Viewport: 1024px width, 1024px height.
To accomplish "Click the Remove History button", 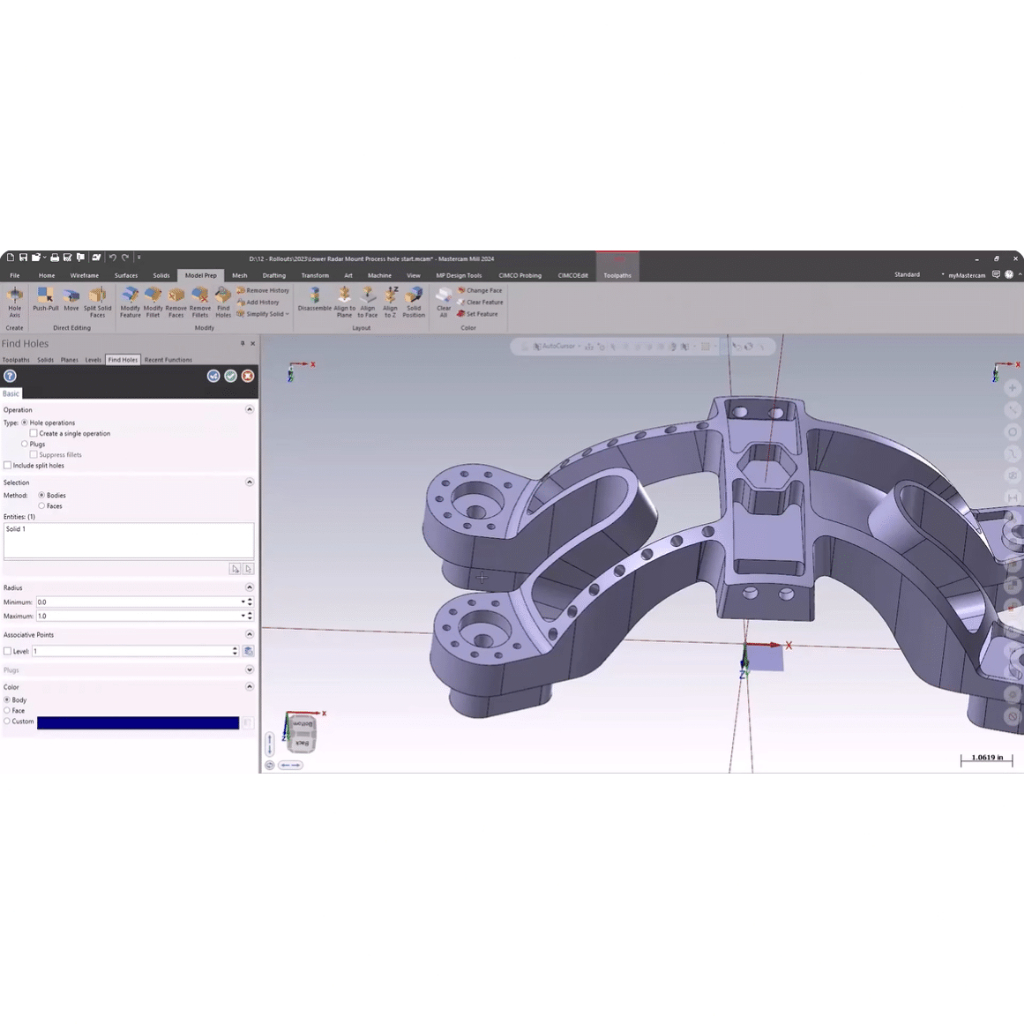I will [x=264, y=290].
